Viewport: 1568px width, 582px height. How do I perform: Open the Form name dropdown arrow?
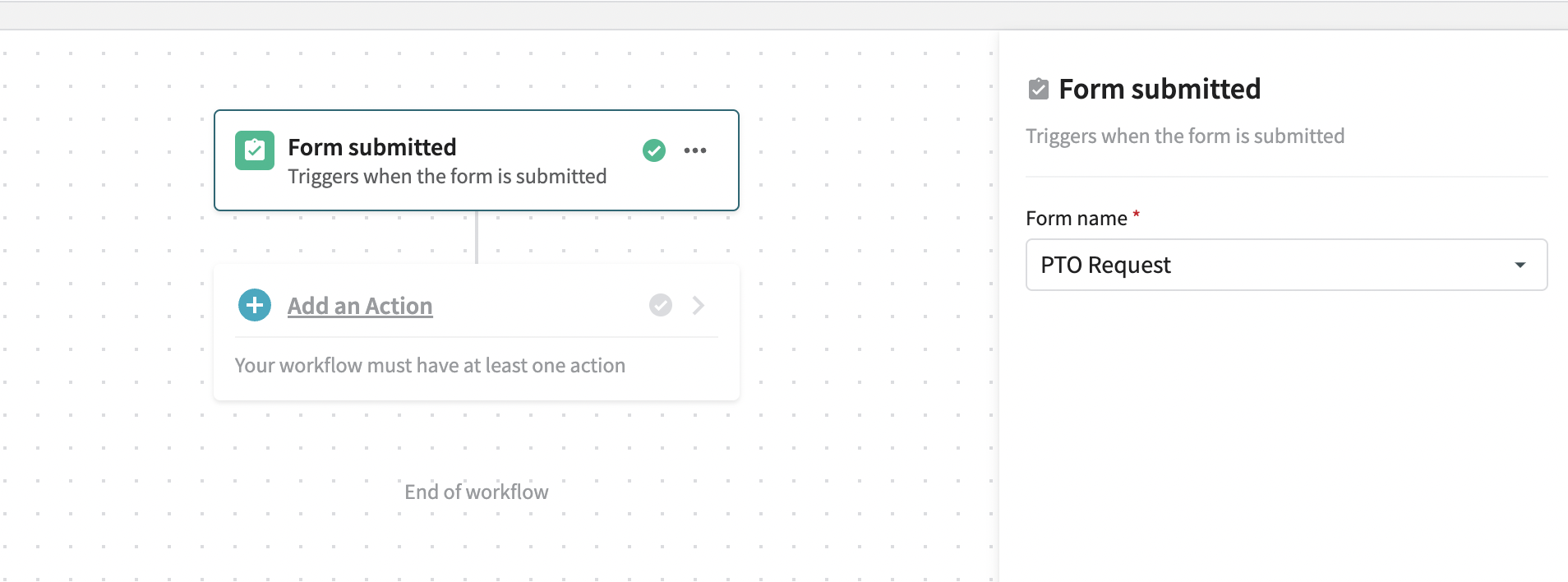[x=1520, y=265]
